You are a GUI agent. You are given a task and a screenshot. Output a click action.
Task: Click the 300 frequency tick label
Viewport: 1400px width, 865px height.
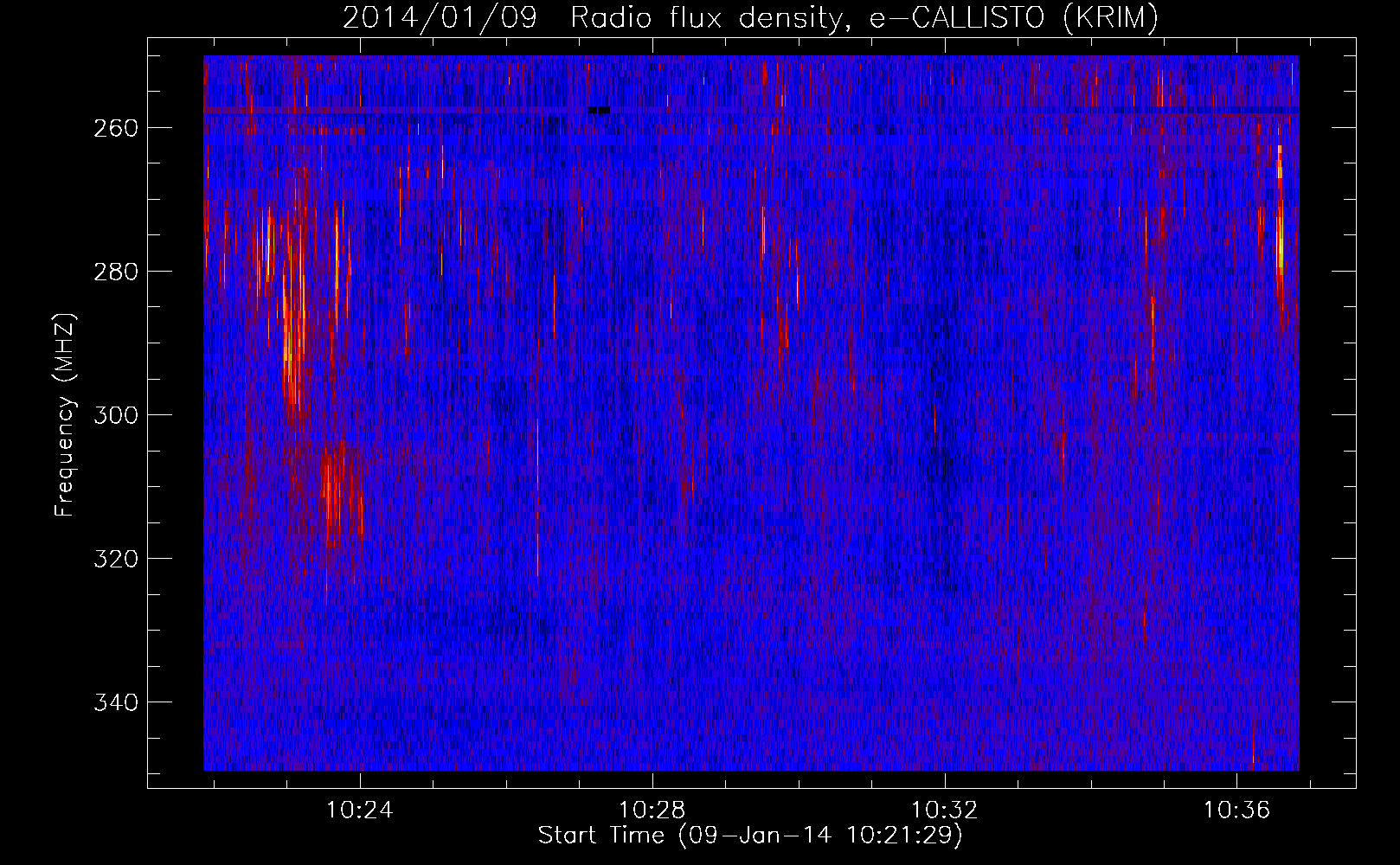114,415
